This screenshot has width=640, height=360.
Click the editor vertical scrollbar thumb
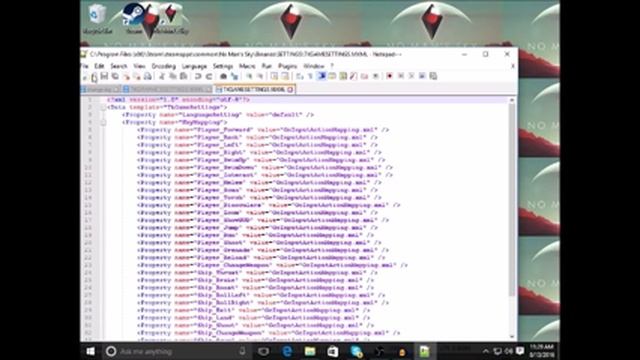click(512, 200)
